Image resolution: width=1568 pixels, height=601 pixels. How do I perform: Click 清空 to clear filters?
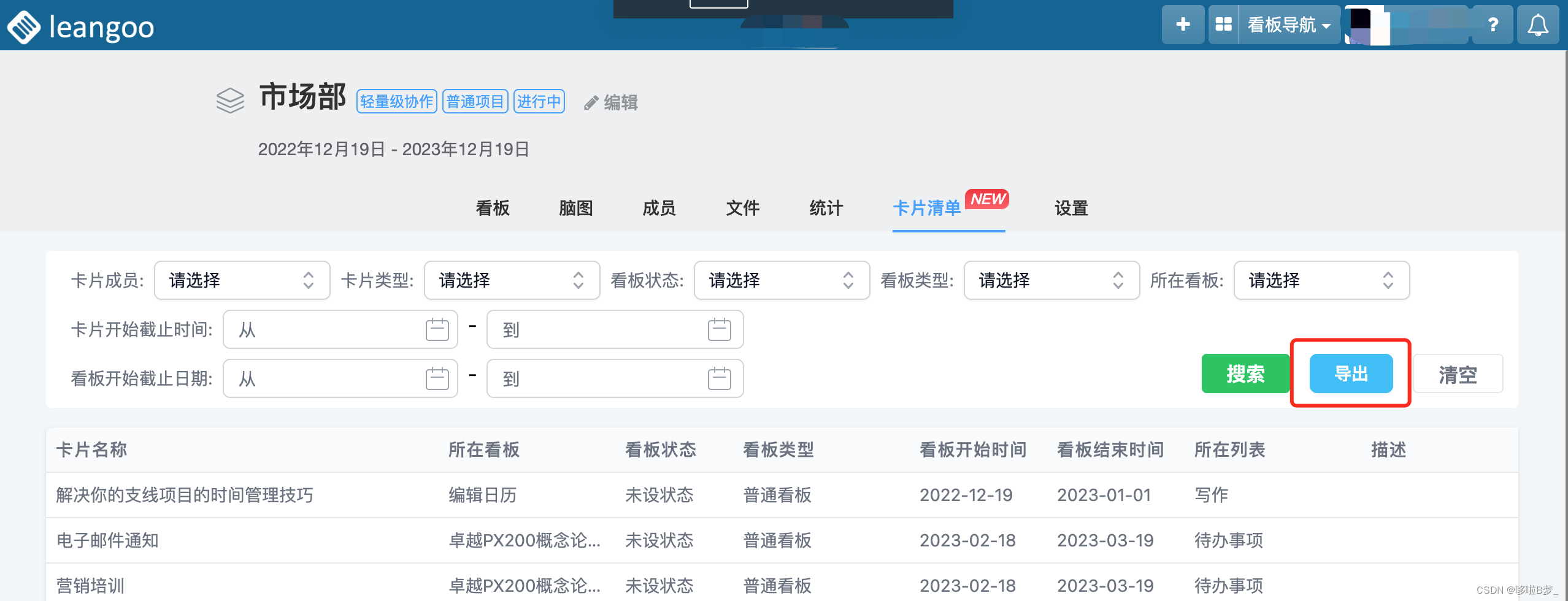coord(1458,374)
